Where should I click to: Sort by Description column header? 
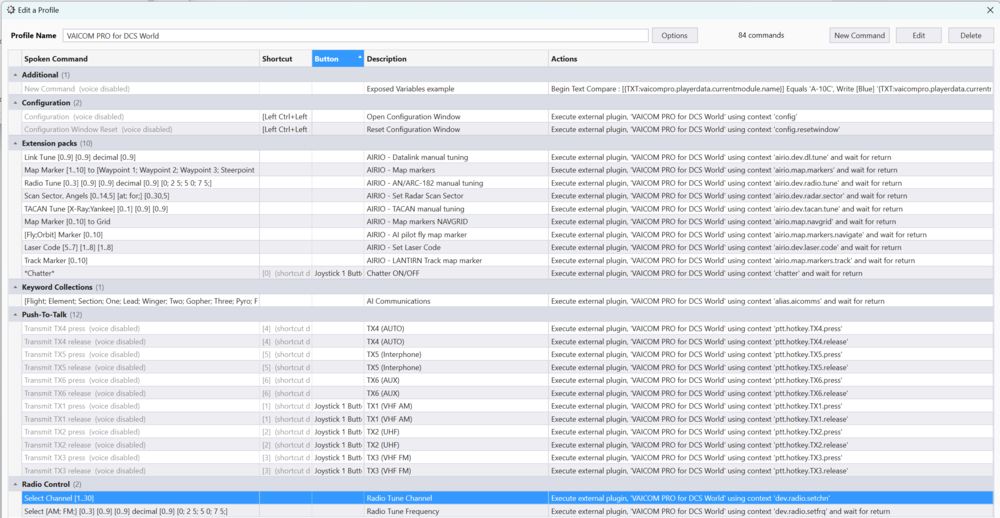click(x=456, y=59)
